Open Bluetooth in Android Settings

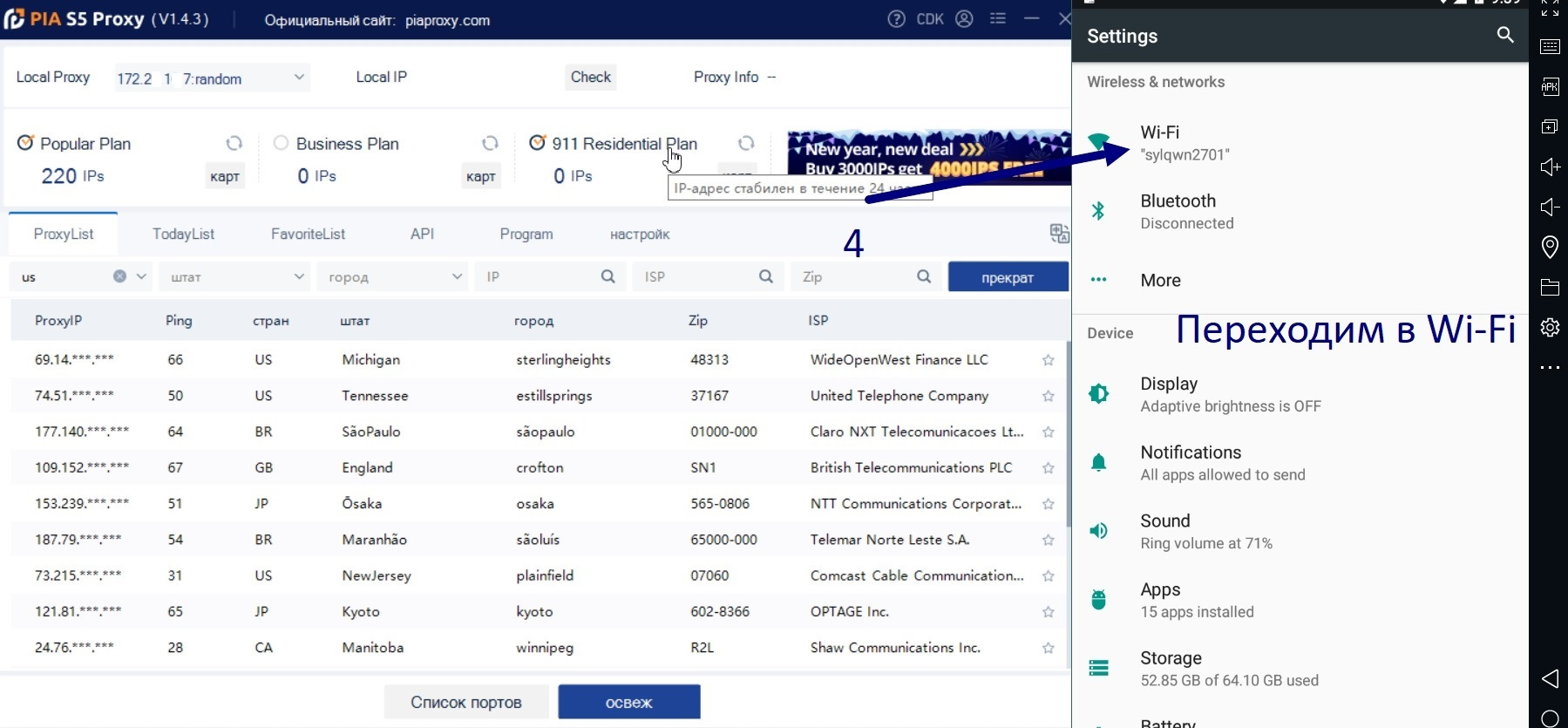(x=1300, y=212)
